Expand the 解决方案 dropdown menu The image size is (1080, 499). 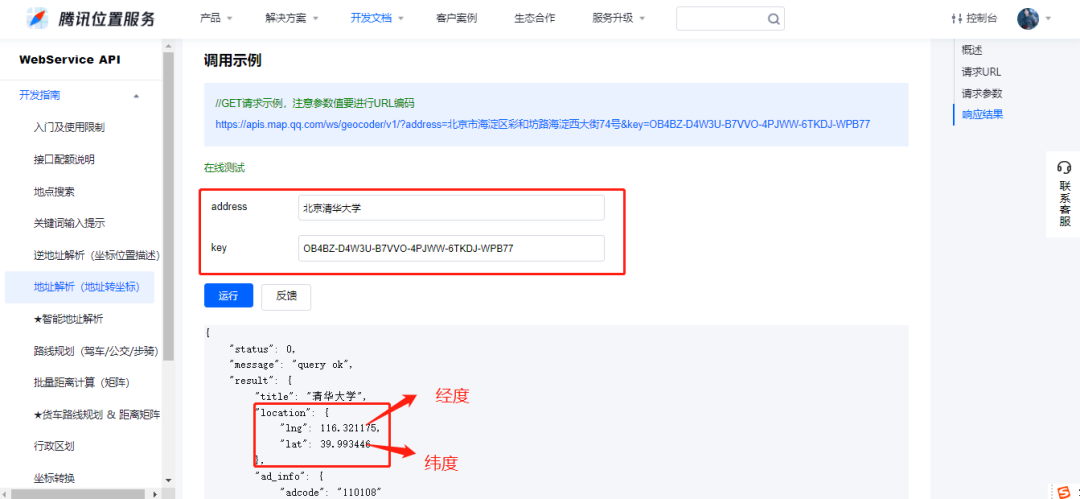pyautogui.click(x=291, y=18)
